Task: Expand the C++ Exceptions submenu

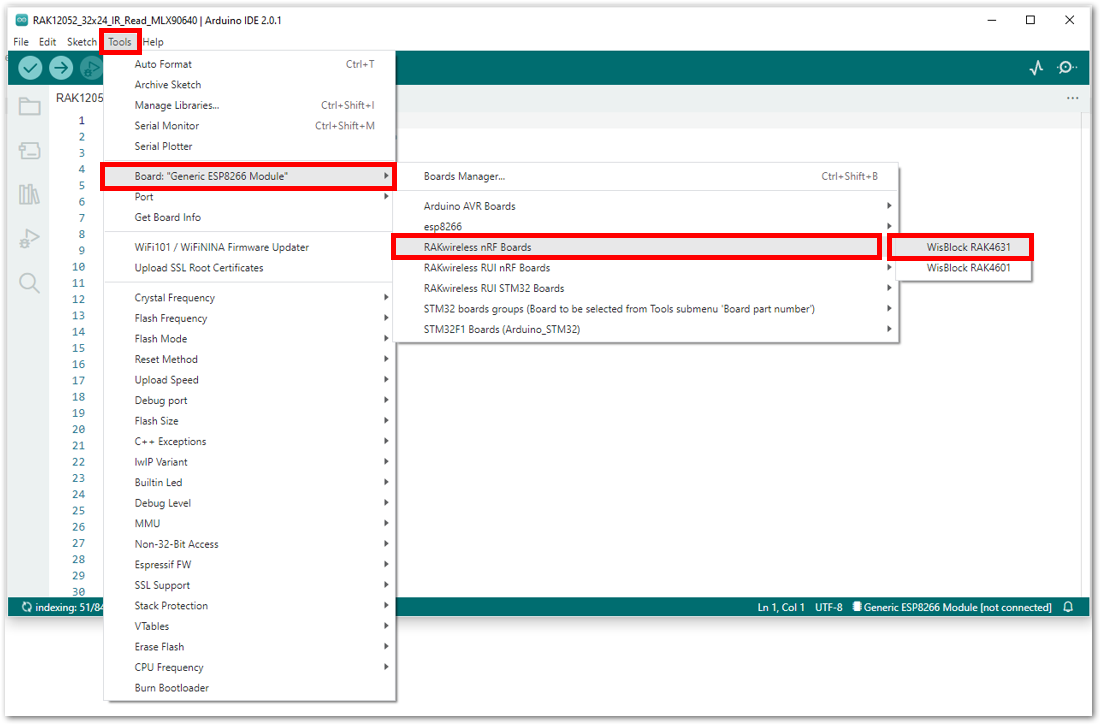Action: [x=250, y=441]
